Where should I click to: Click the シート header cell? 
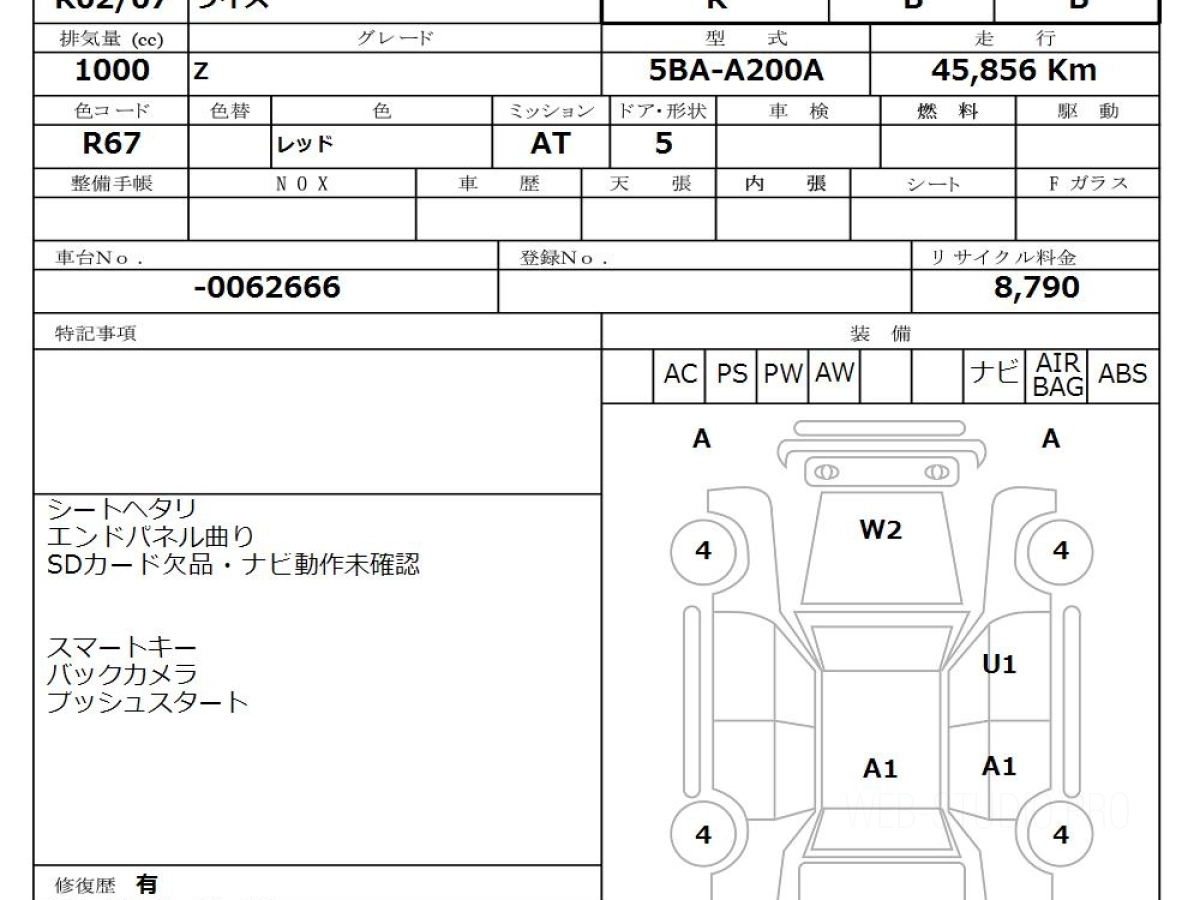tap(933, 184)
